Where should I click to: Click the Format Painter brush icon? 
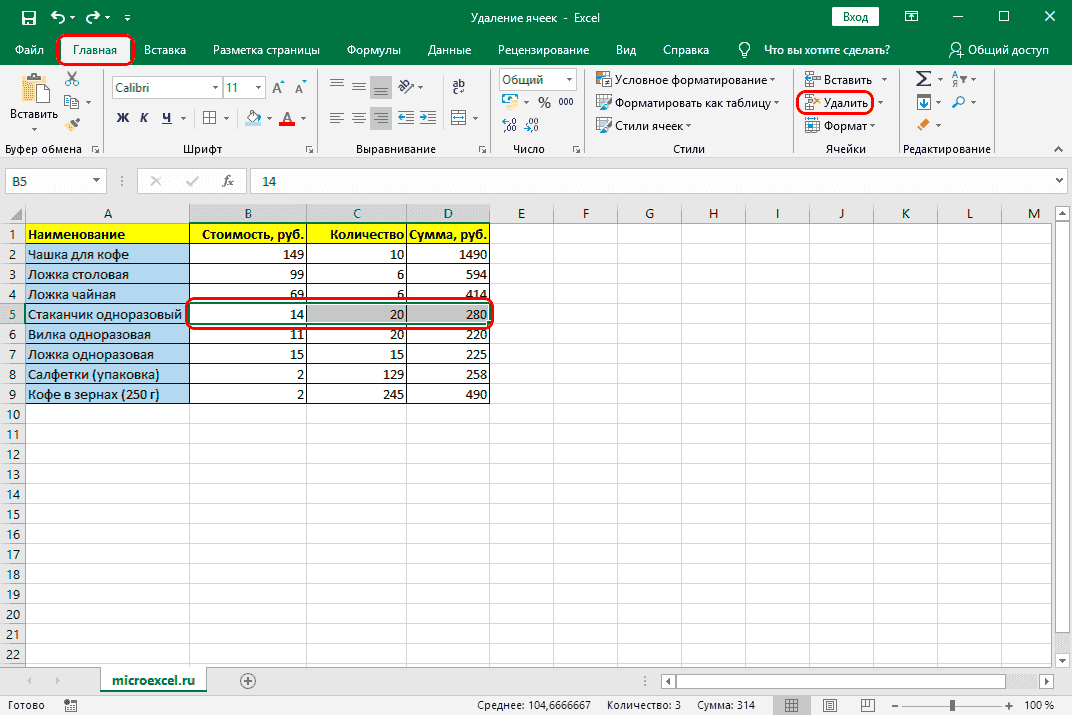click(x=71, y=124)
